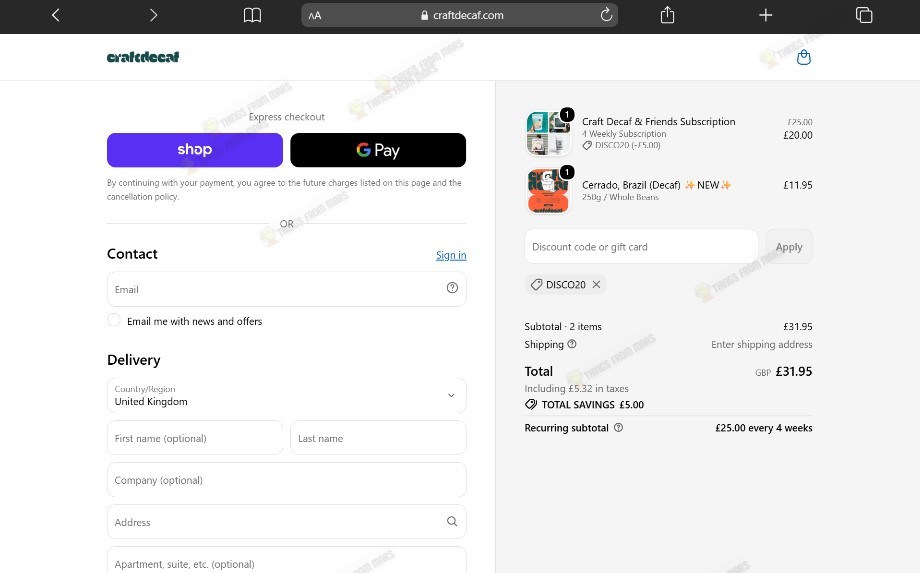Image resolution: width=920 pixels, height=573 pixels.
Task: Click the Last name field
Action: (378, 438)
